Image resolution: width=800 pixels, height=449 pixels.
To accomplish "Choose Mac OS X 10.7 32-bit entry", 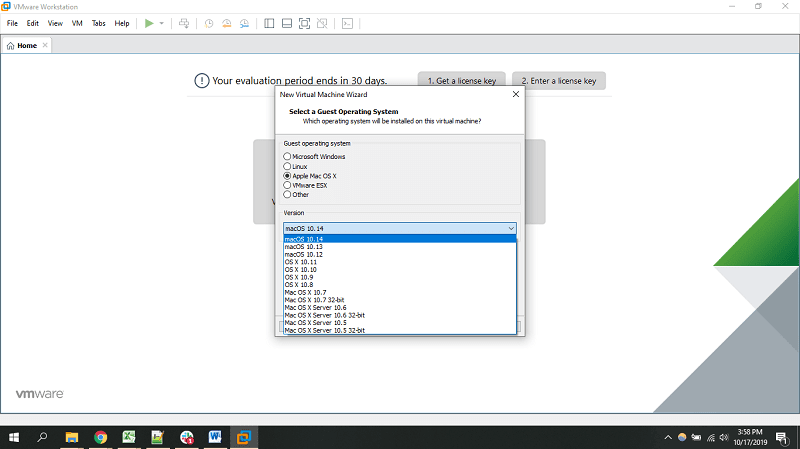I will [400, 300].
